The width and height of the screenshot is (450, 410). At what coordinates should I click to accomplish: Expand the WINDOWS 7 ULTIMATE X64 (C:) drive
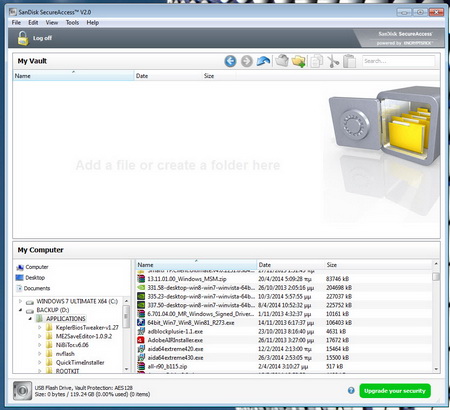pyautogui.click(x=20, y=301)
